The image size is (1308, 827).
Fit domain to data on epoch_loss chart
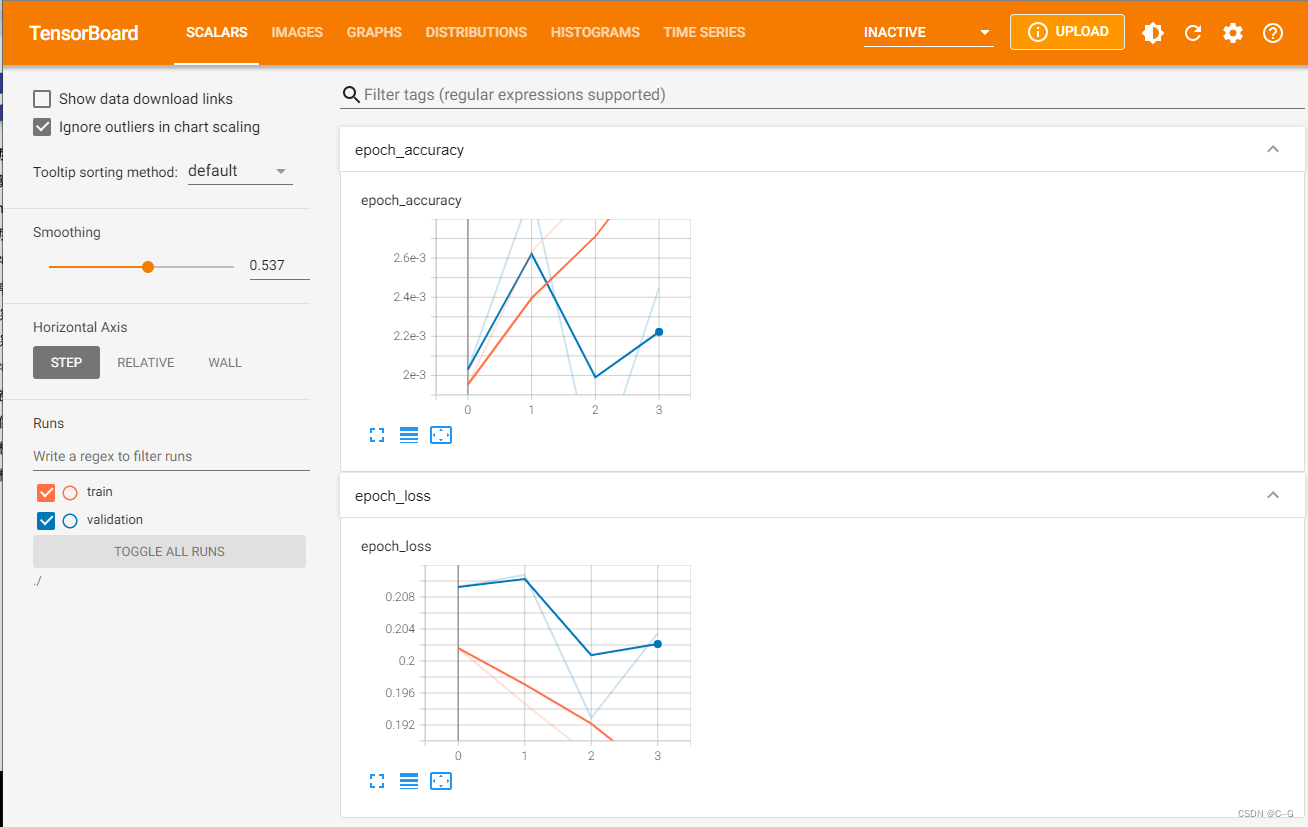441,781
